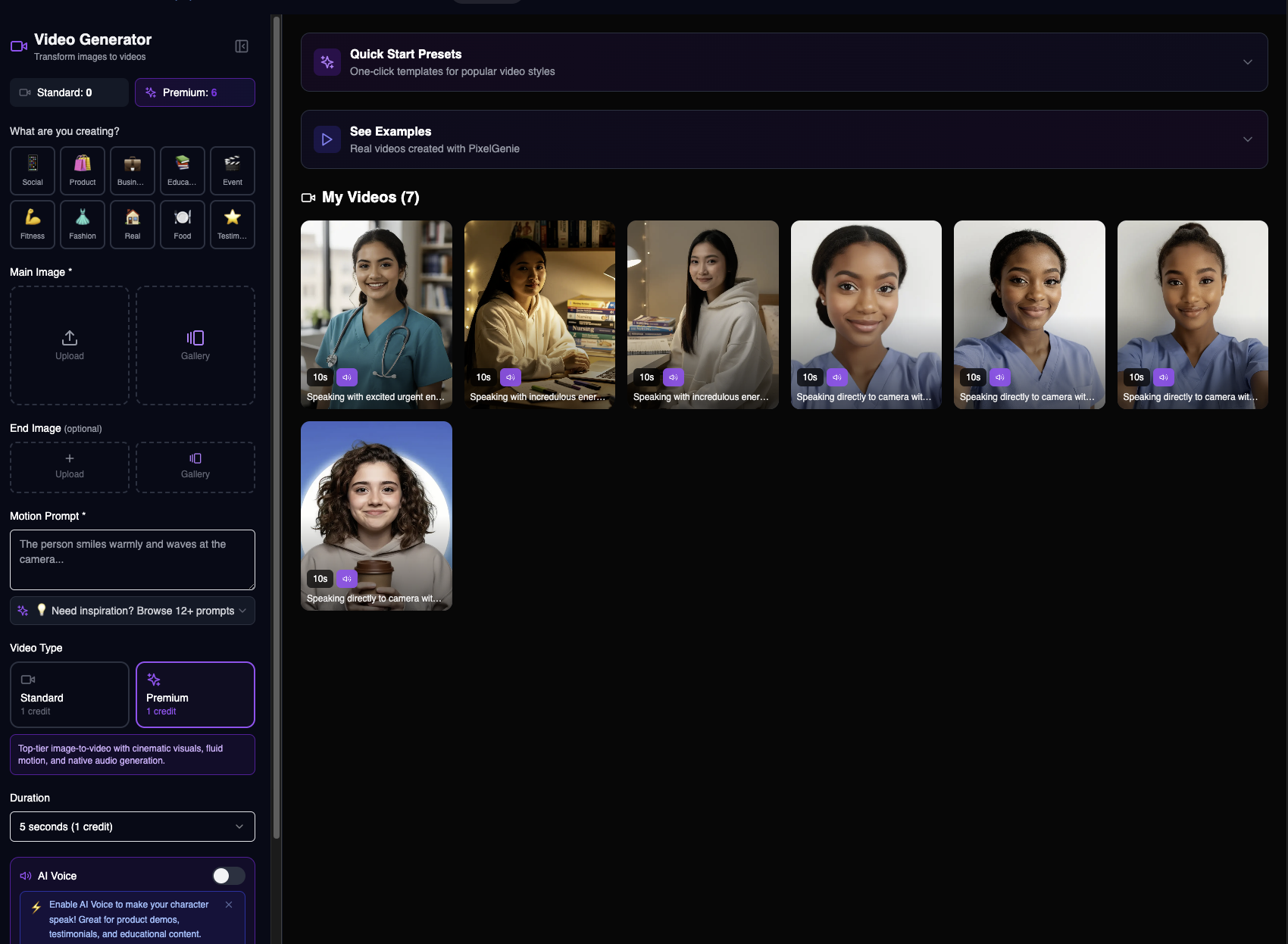Collapse the sidebar panel icon

[242, 46]
